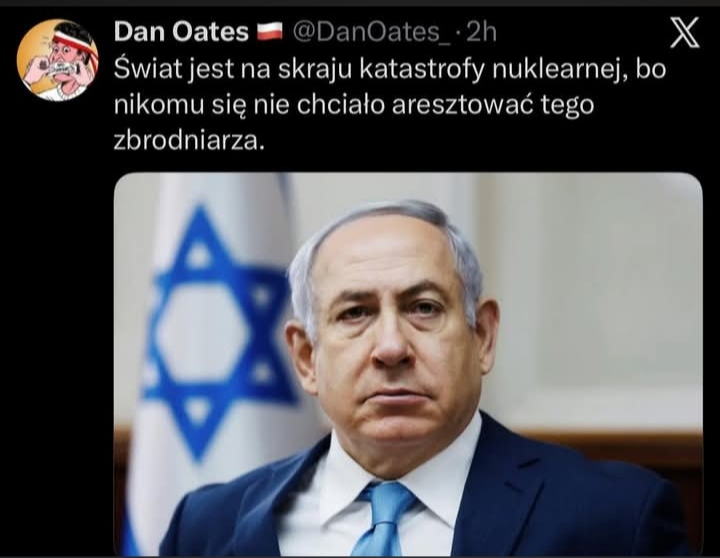Open the Dan Oates display name link
The width and height of the screenshot is (720, 558).
point(181,32)
